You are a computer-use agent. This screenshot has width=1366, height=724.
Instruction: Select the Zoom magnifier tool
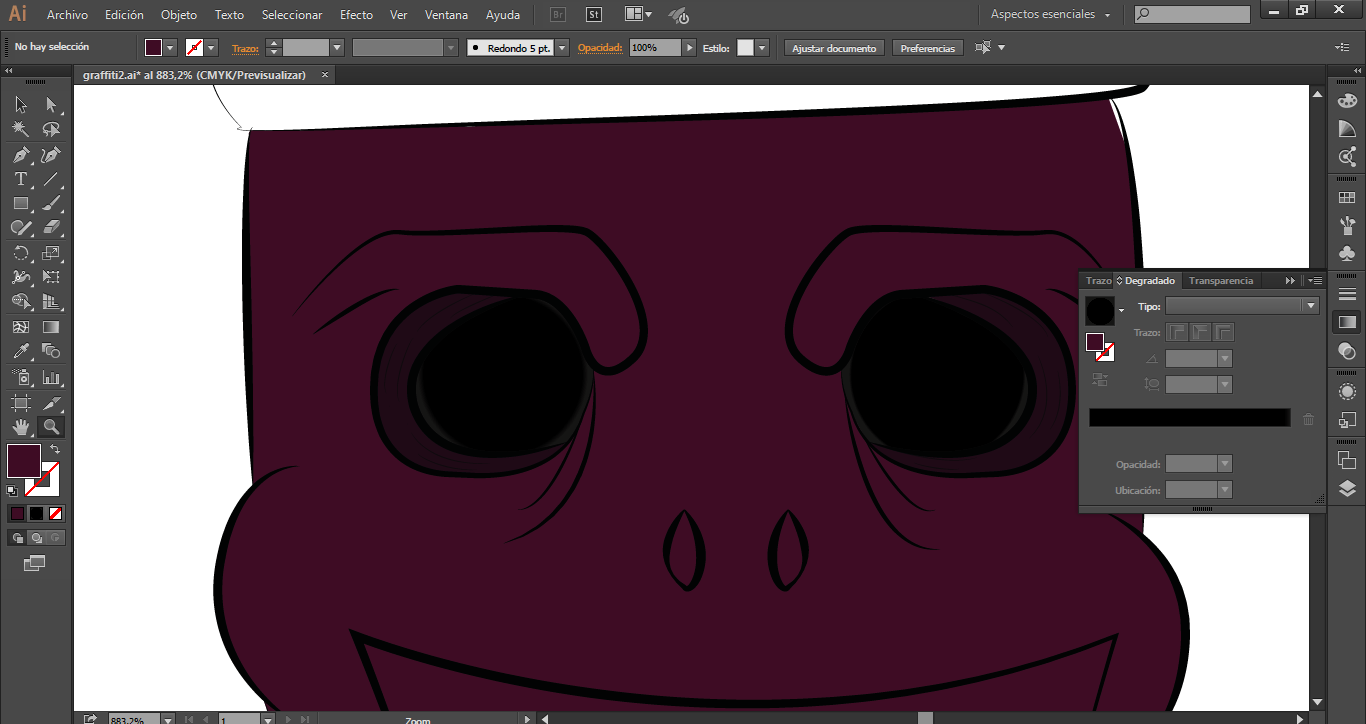tap(51, 427)
